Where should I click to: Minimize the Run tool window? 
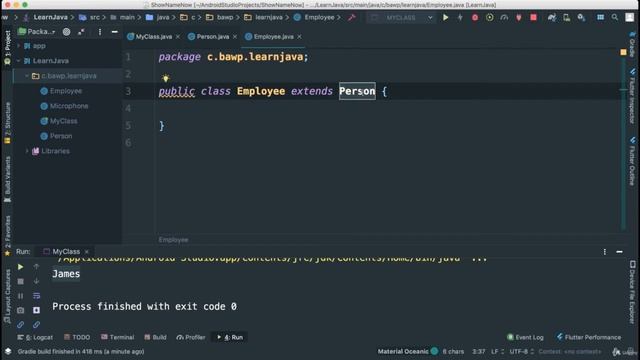click(x=619, y=252)
